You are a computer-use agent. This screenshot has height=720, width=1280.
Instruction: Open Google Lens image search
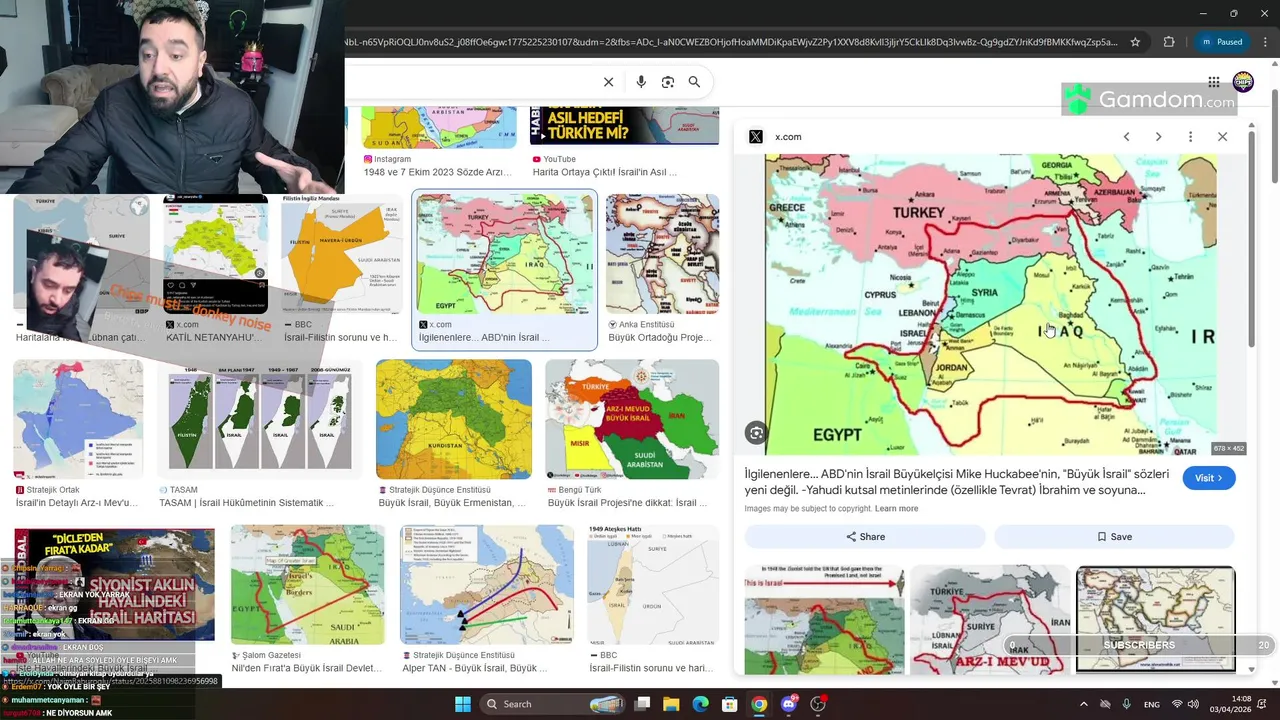coord(668,82)
